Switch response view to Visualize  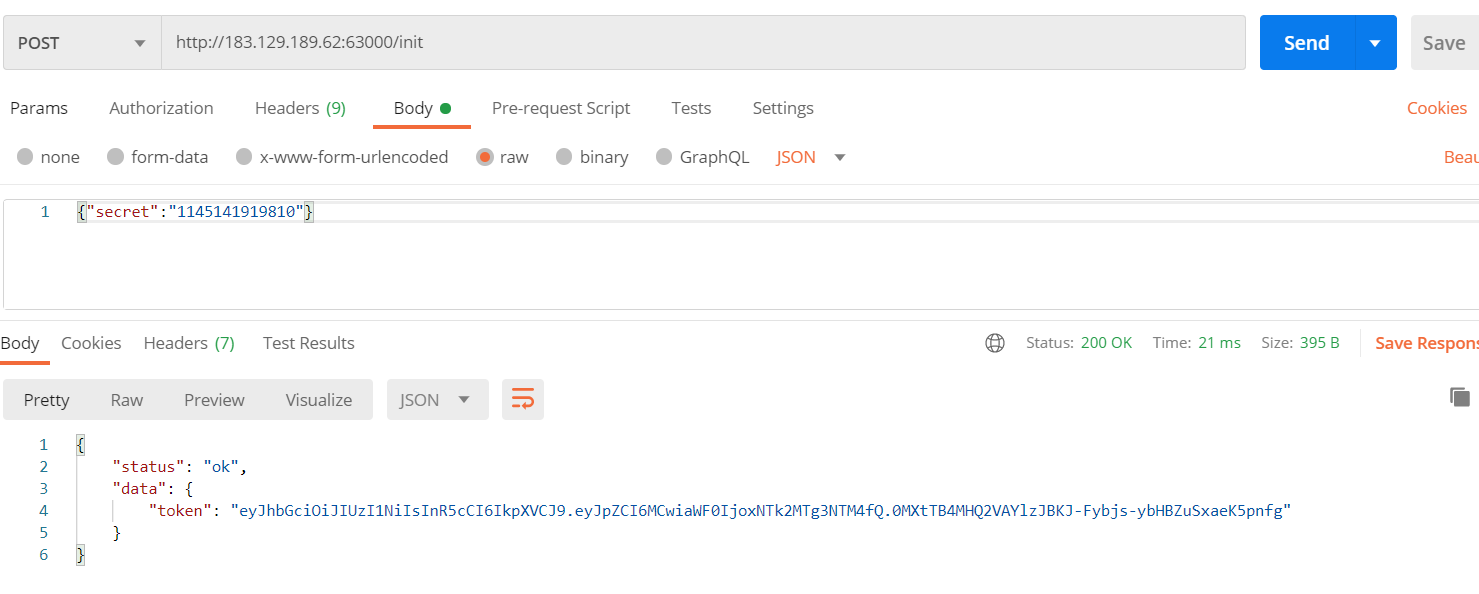[319, 400]
